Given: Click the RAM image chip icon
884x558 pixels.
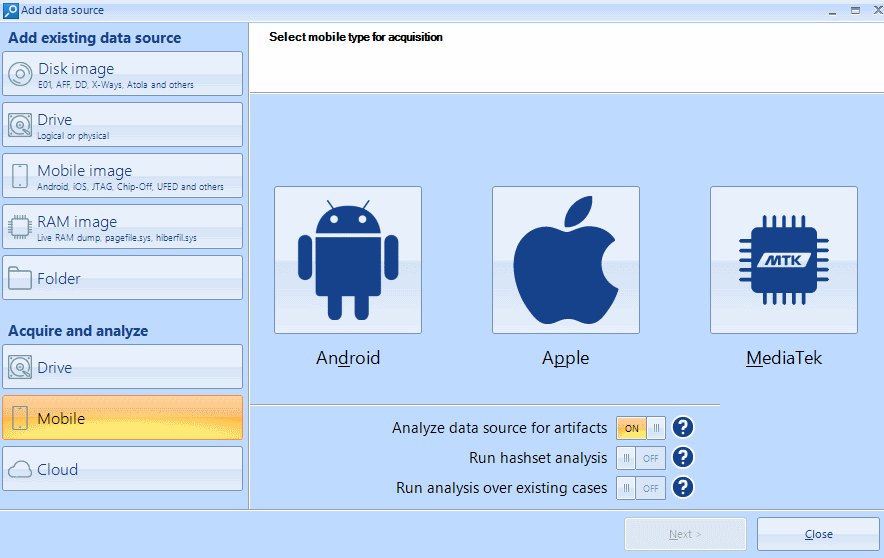Looking at the screenshot, I should point(20,227).
